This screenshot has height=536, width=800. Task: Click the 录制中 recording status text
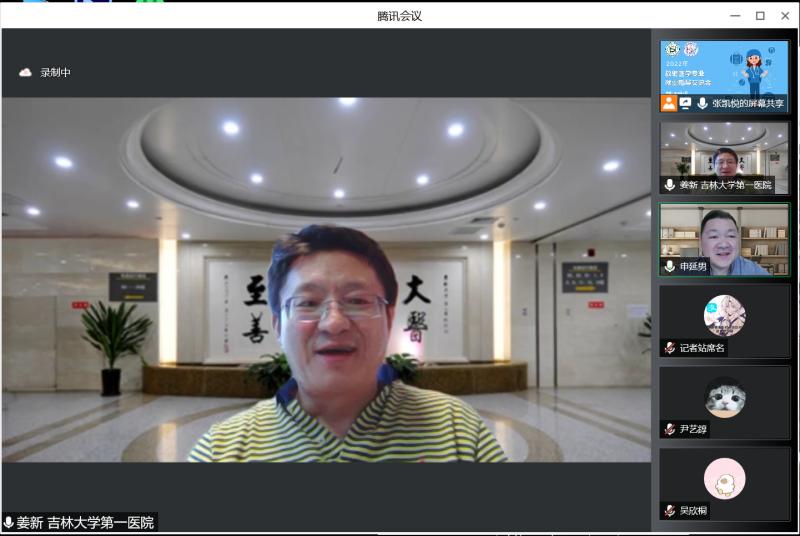click(56, 72)
